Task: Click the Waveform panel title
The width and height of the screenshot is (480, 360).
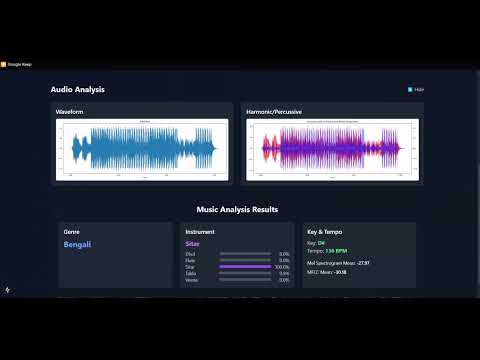Action: coord(69,112)
